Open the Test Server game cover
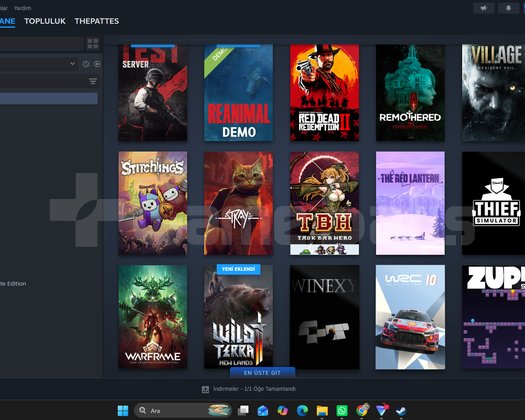The width and height of the screenshot is (525, 420). [153, 93]
